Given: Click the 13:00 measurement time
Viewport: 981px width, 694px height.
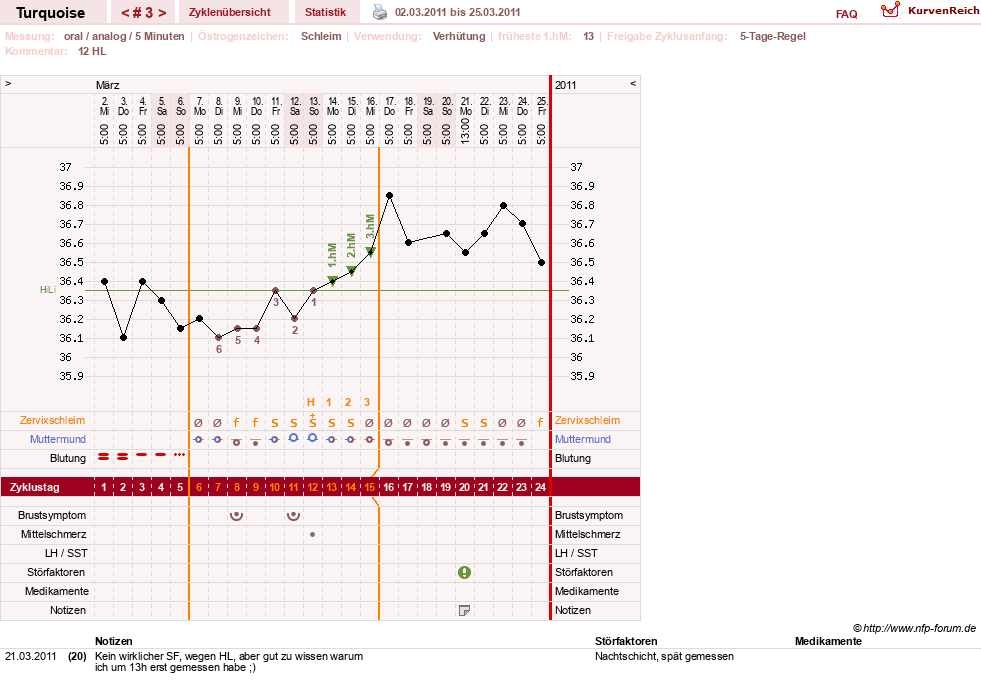Looking at the screenshot, I should point(465,131).
